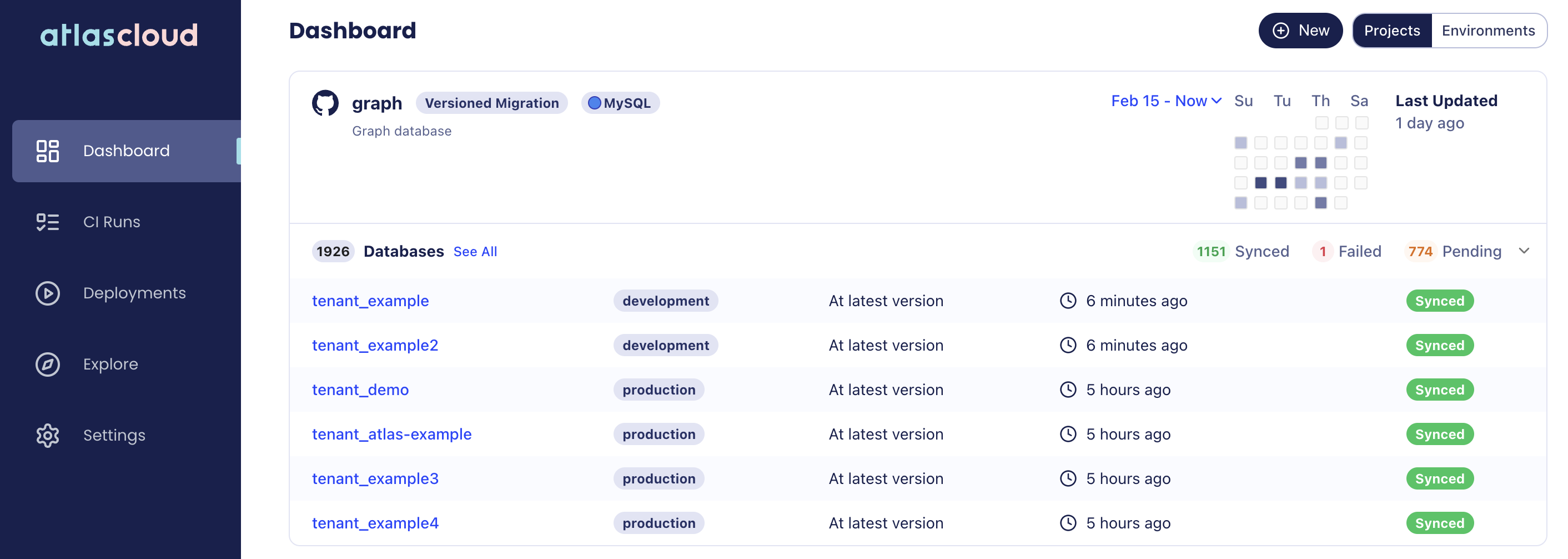Viewport: 1568px width, 559px height.
Task: Open the tenant_atlas-example database
Action: (391, 433)
